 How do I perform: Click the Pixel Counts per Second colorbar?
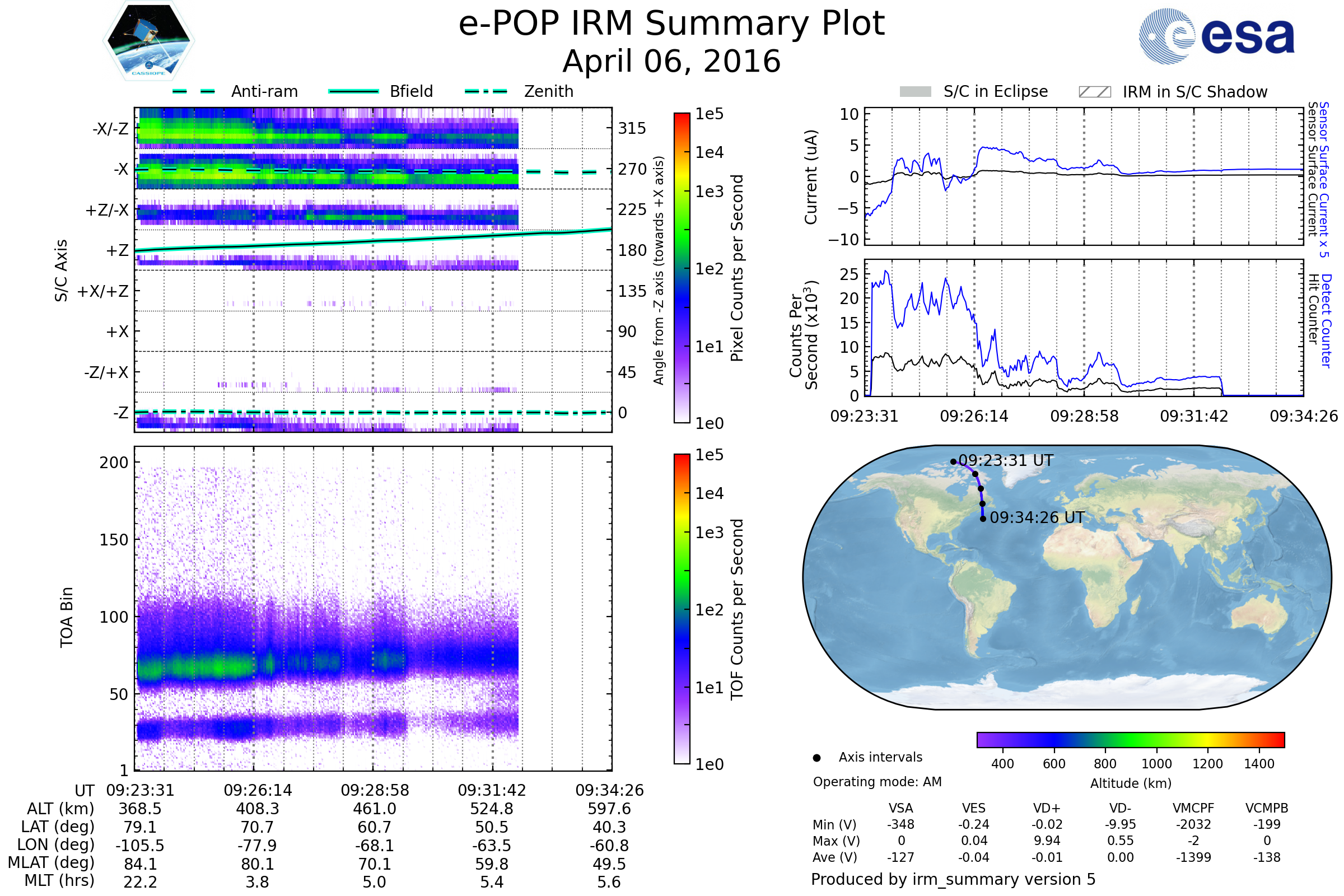point(682,268)
